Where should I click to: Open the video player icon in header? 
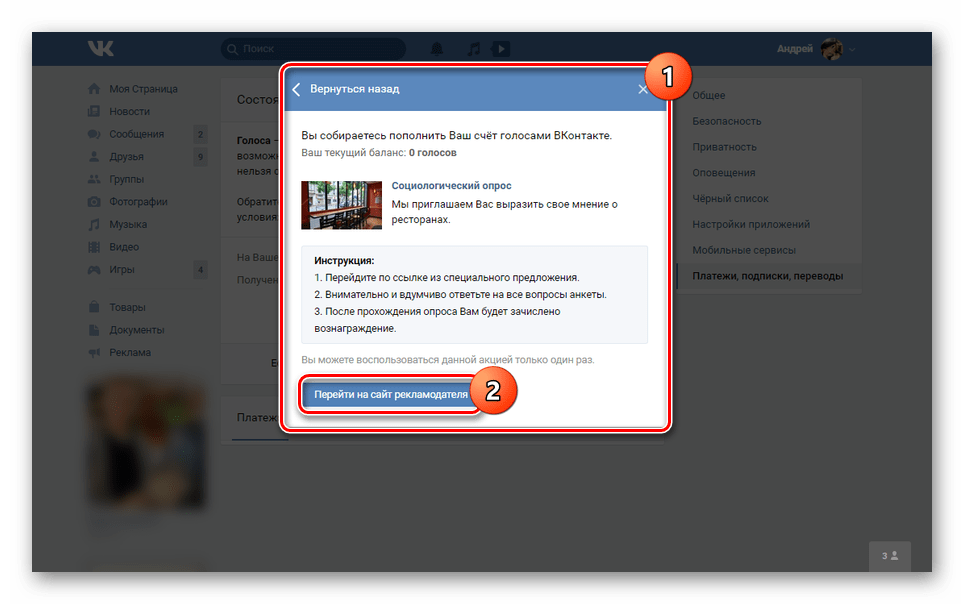(x=500, y=49)
